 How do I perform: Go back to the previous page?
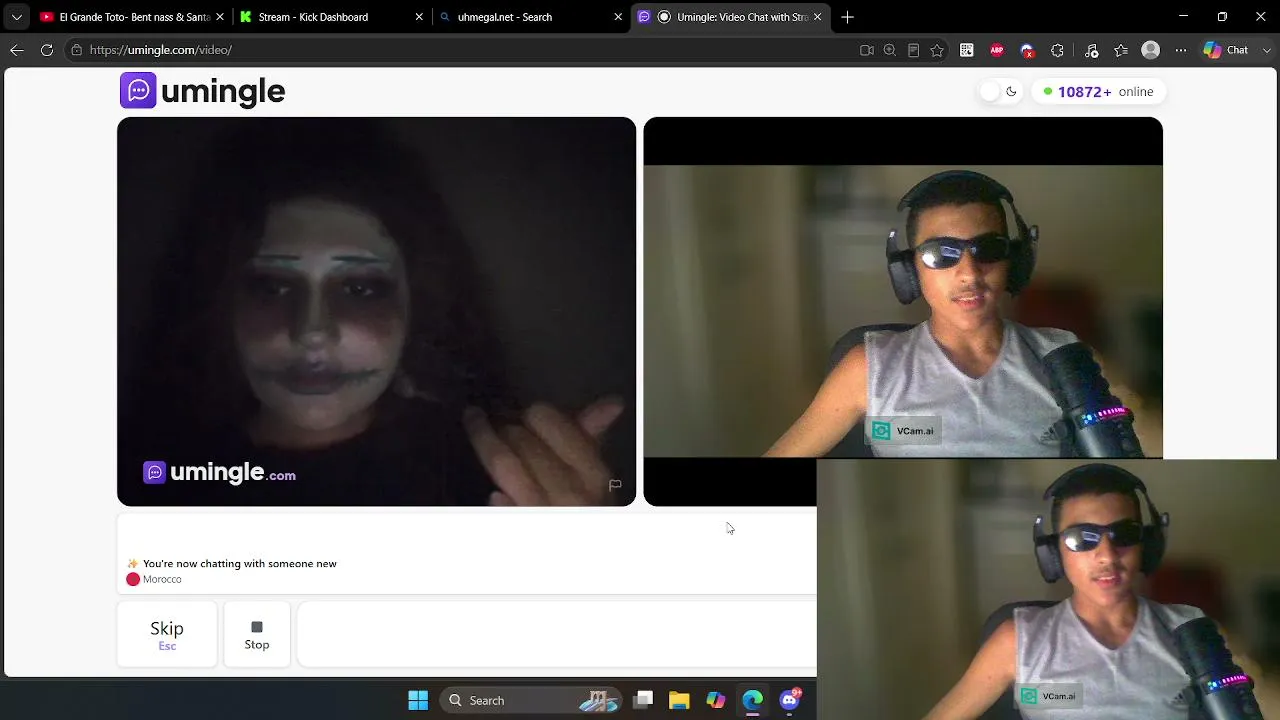tap(17, 50)
